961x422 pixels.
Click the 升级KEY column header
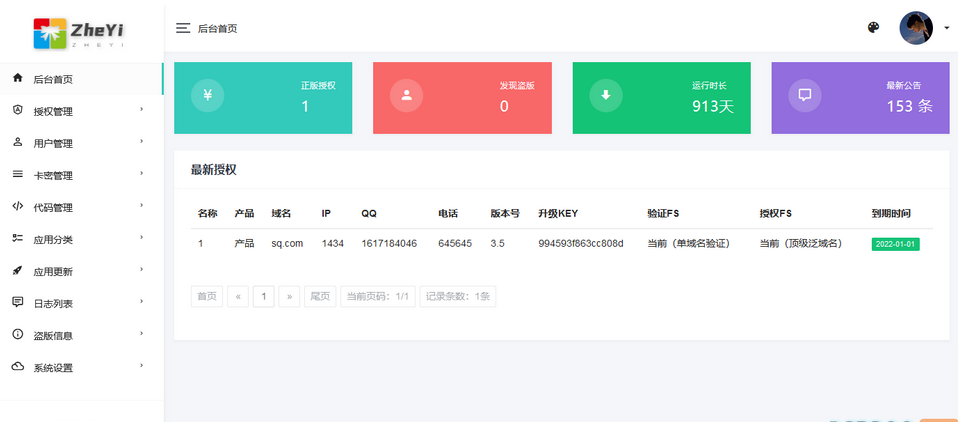(x=558, y=214)
